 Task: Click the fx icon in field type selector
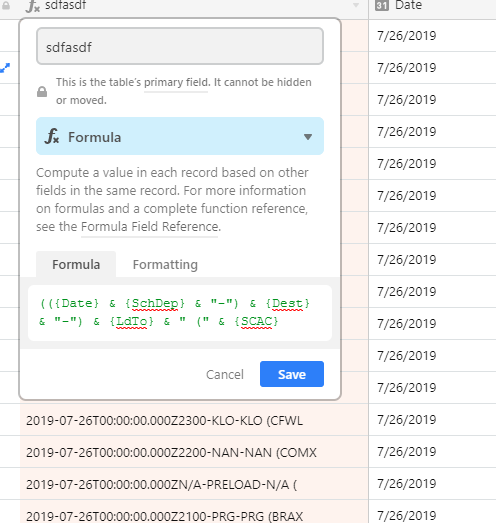pyautogui.click(x=52, y=136)
